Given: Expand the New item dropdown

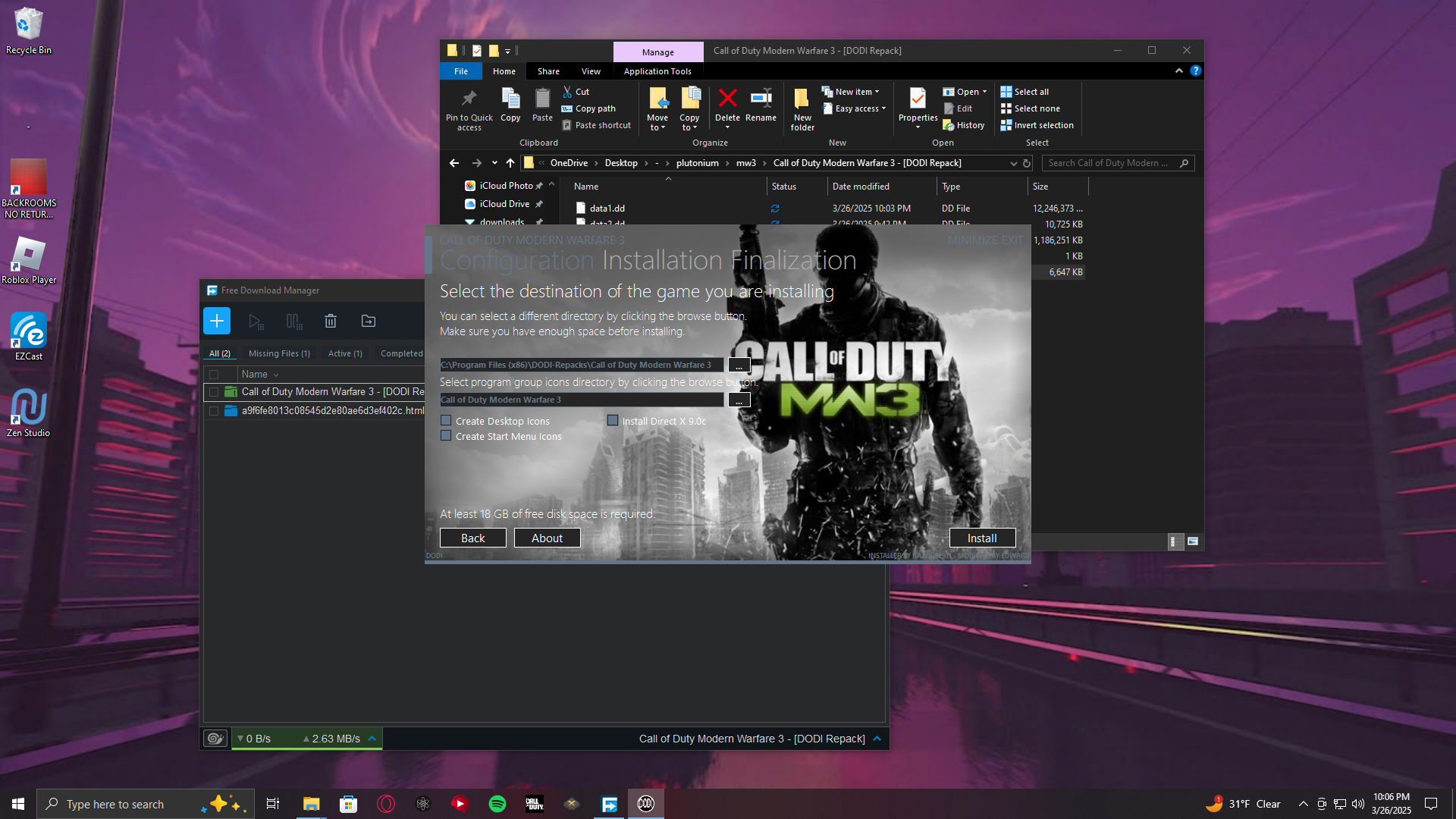Looking at the screenshot, I should coord(857,92).
